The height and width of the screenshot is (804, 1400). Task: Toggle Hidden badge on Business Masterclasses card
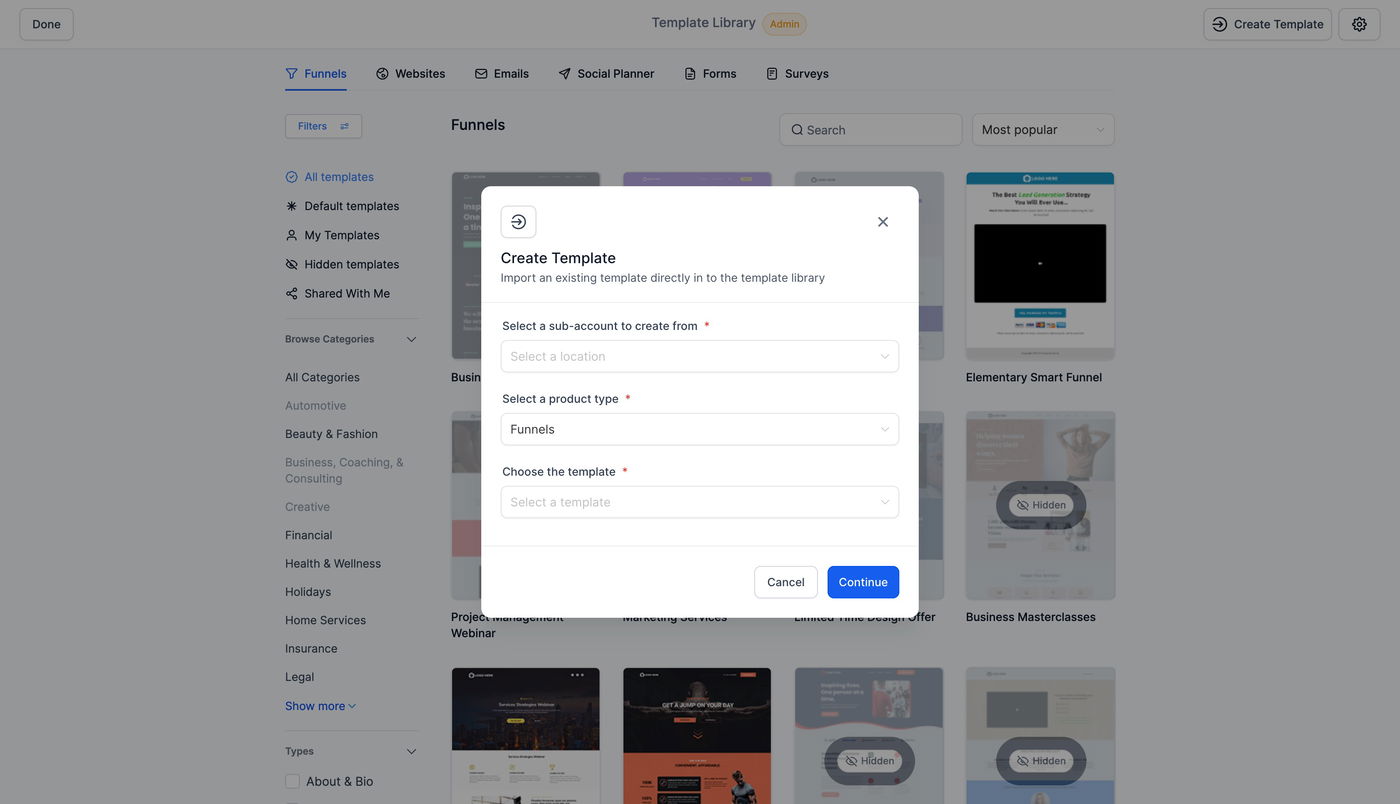[1040, 505]
